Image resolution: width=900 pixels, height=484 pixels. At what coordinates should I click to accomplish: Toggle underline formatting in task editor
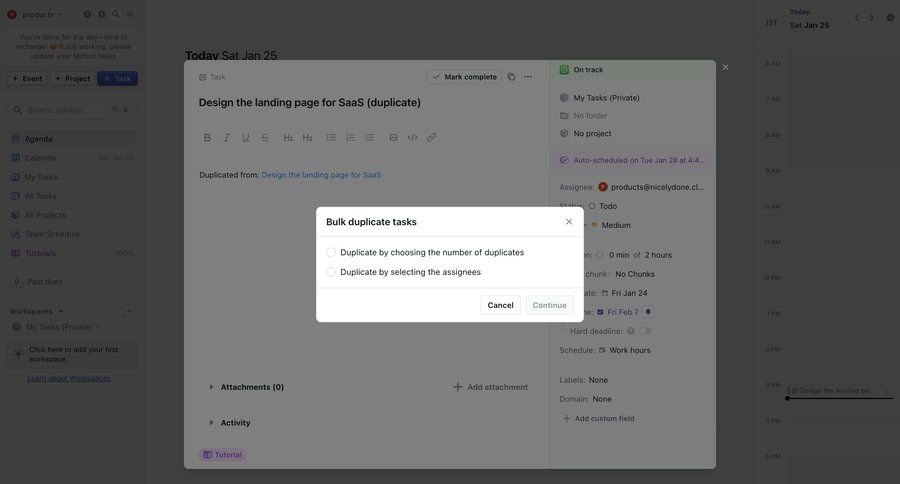[x=246, y=137]
